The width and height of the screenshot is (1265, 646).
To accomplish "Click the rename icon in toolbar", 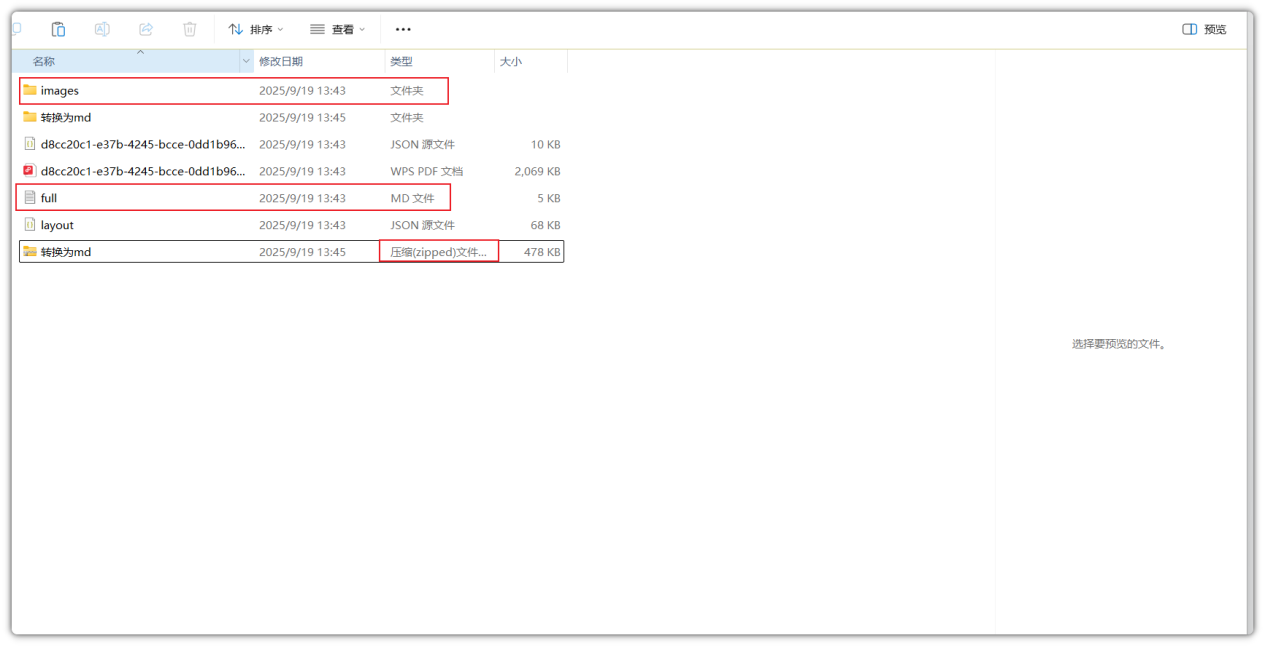I will [x=102, y=29].
